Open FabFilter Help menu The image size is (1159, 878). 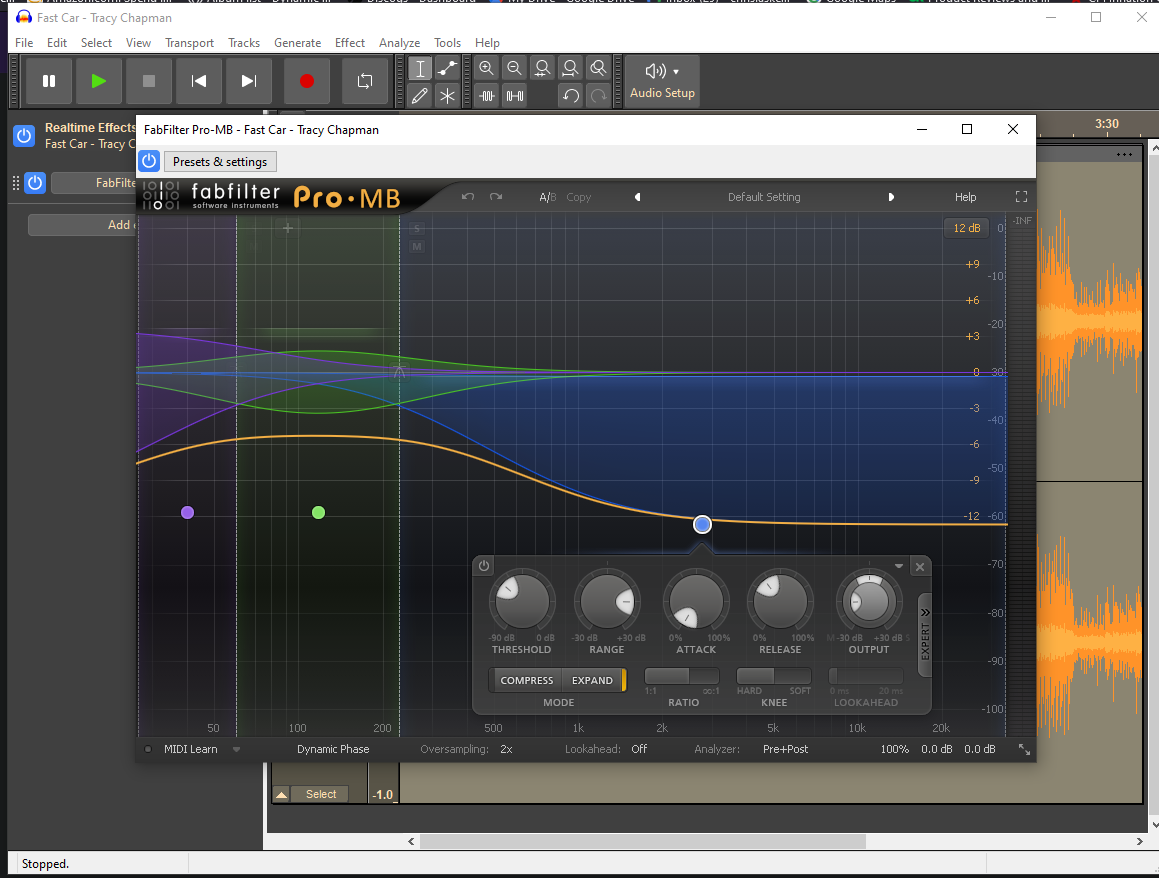965,197
